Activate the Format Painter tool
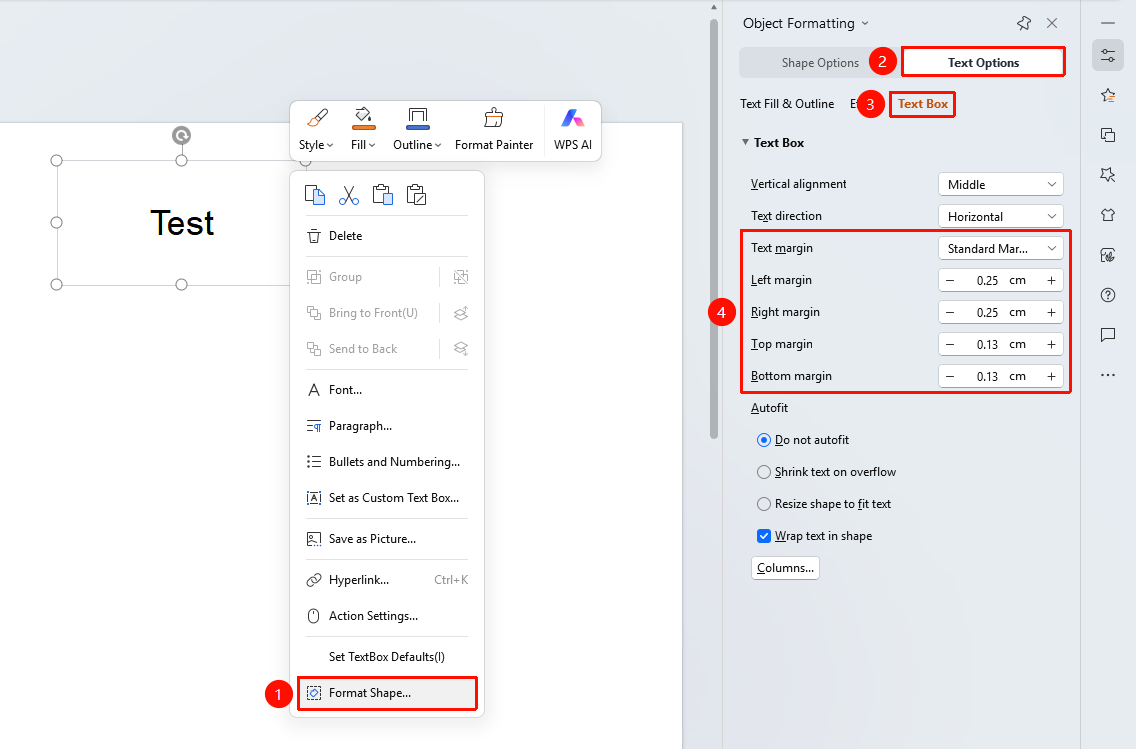Screen dimensions: 1136x749 point(494,130)
